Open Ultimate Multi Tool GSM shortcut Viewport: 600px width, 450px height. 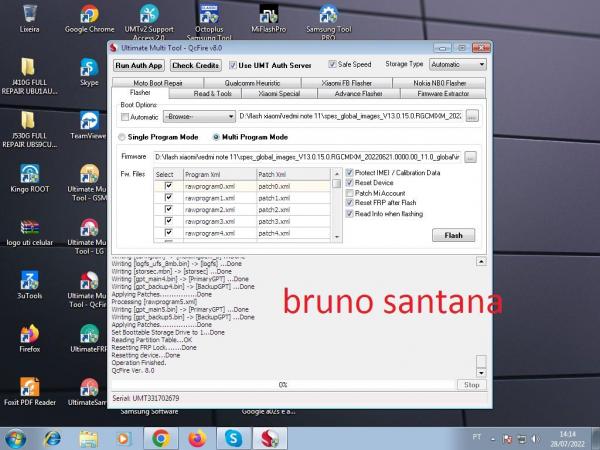[88, 182]
